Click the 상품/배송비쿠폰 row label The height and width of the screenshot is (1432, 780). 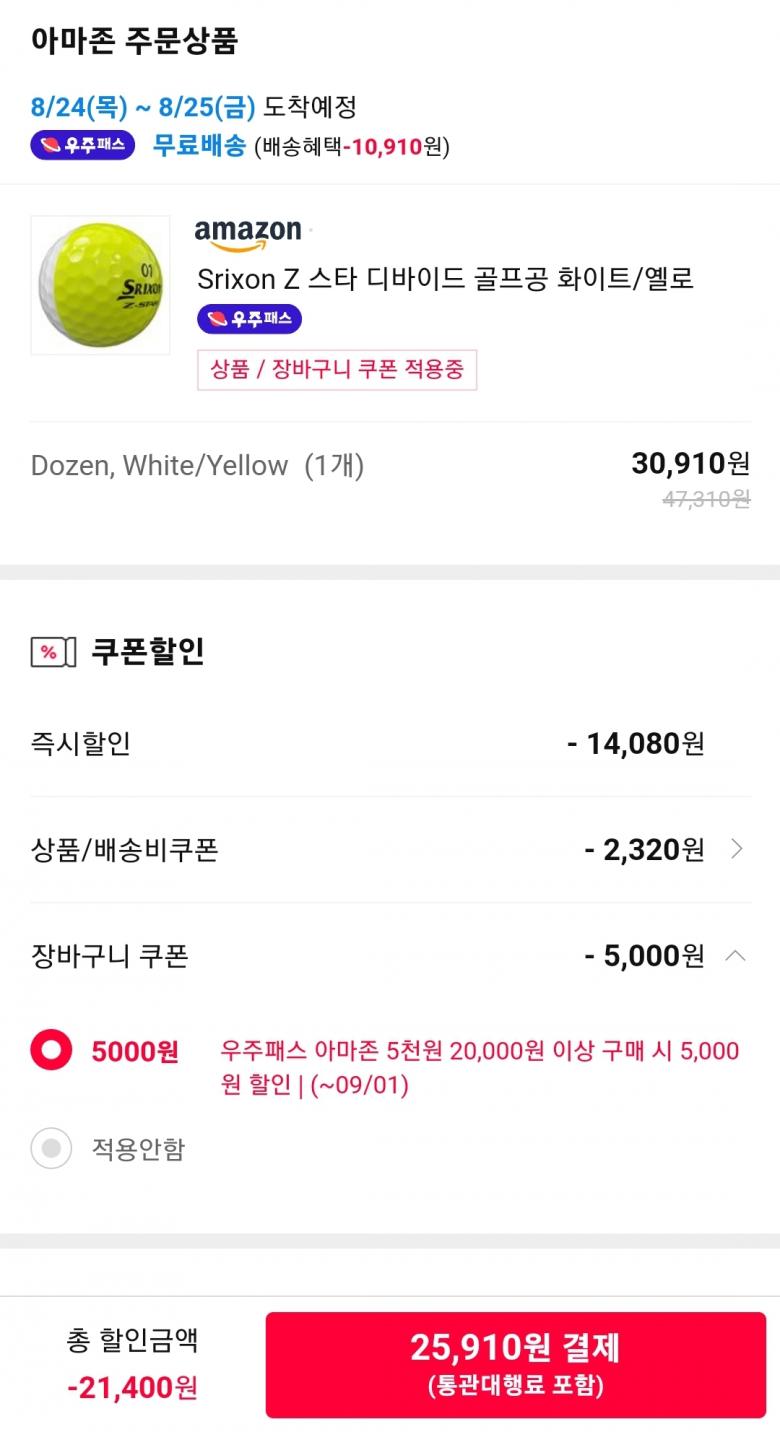(x=124, y=850)
